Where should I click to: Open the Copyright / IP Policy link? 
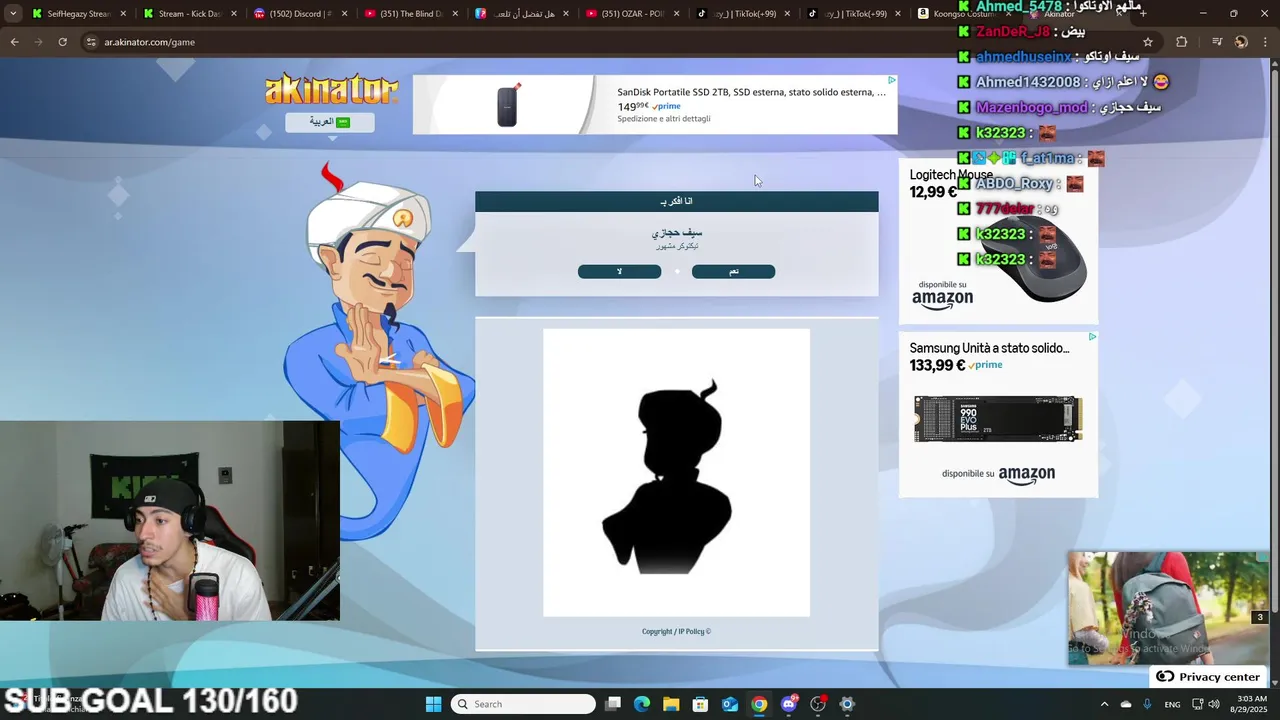(x=676, y=631)
